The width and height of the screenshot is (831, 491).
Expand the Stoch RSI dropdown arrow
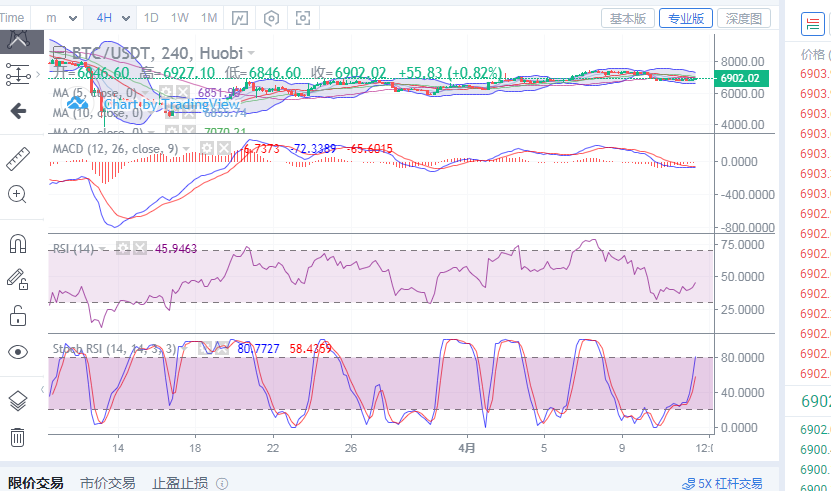click(x=184, y=349)
